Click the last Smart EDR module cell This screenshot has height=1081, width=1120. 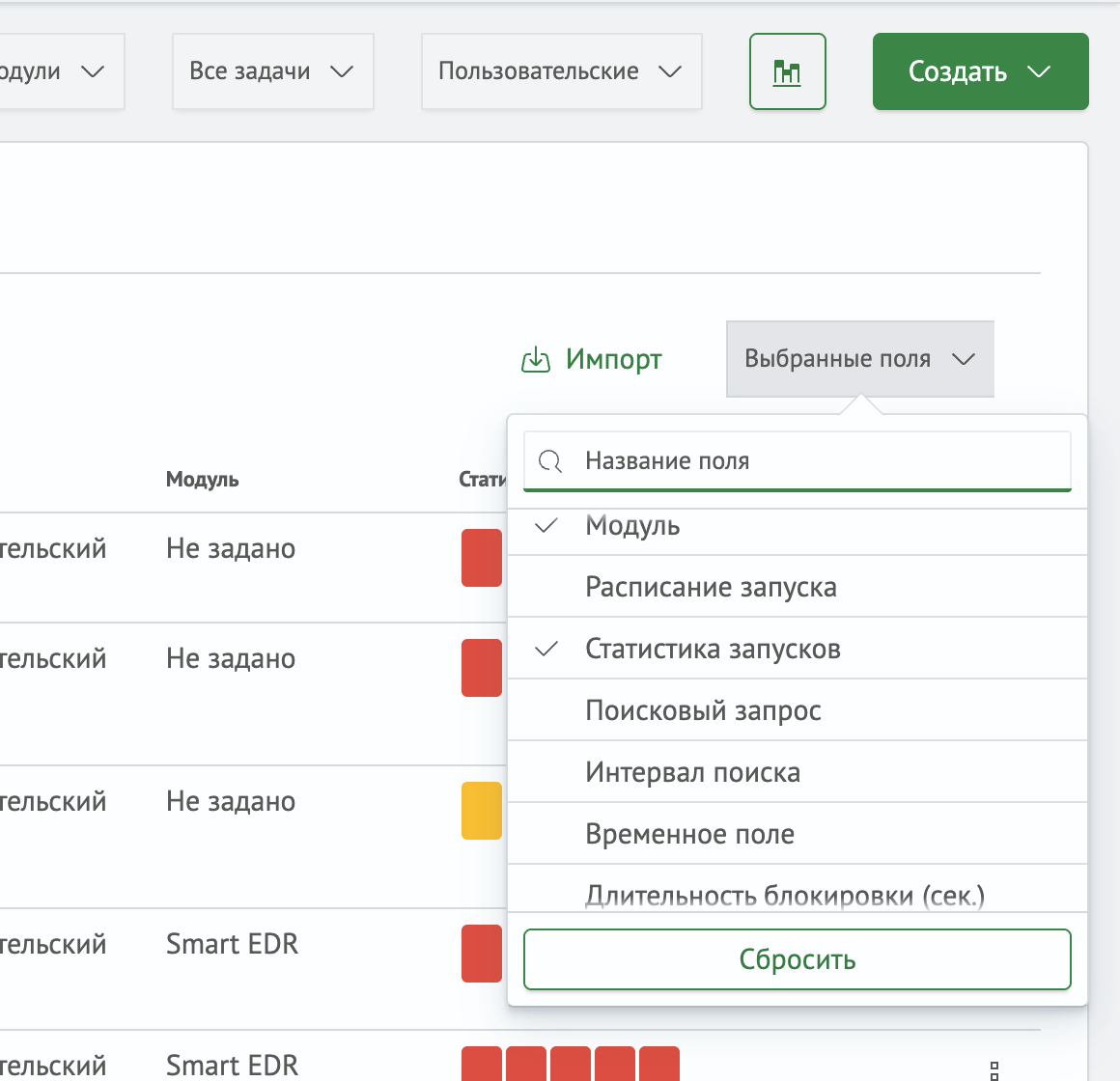click(x=232, y=1066)
